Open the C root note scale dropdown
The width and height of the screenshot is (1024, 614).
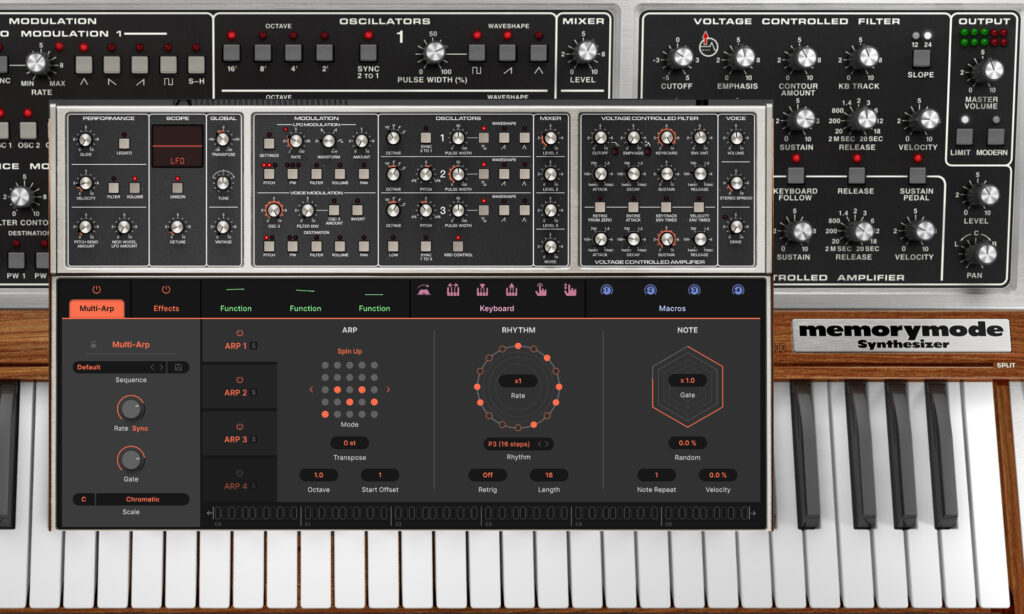[x=84, y=499]
